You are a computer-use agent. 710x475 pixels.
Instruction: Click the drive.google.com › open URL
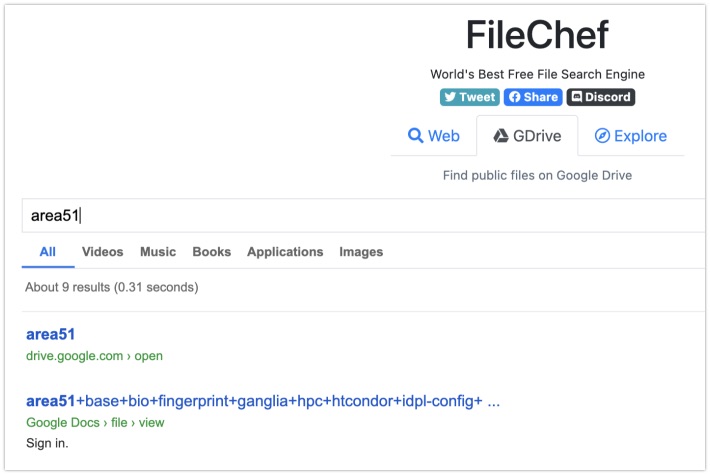94,356
